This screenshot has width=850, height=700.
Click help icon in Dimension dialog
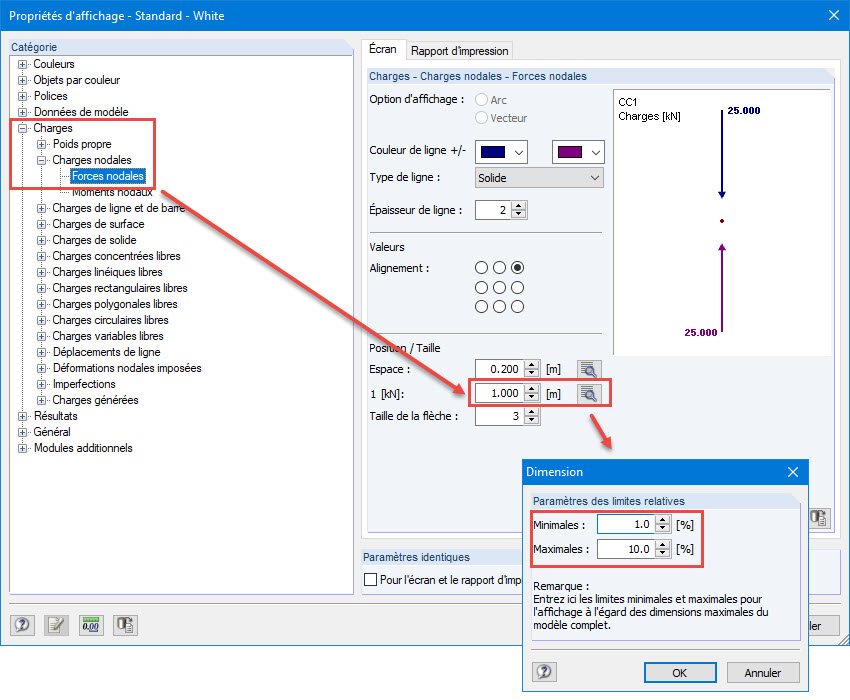tap(544, 672)
